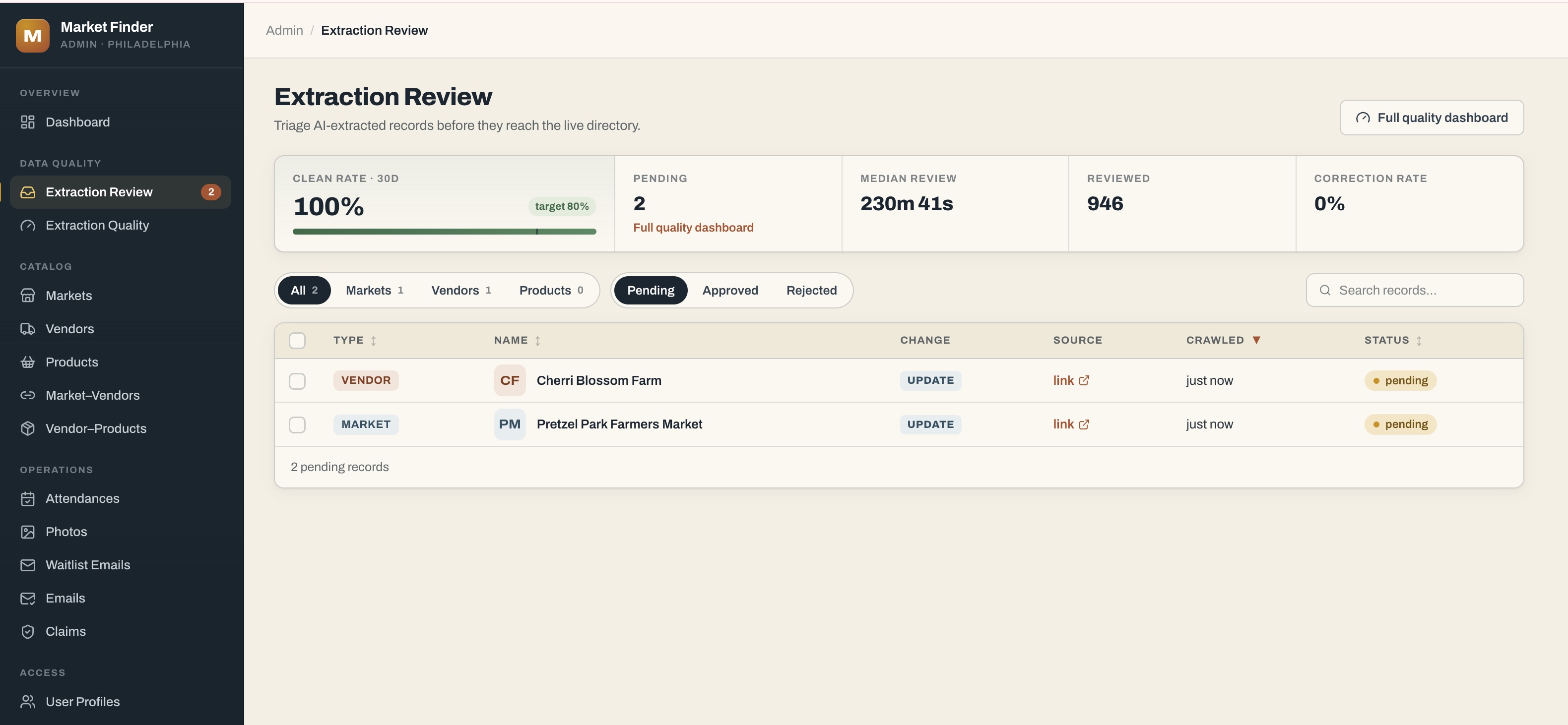Screen dimensions: 1568x725
Task: Tick the select-all checkbox in the table header
Action: (297, 341)
